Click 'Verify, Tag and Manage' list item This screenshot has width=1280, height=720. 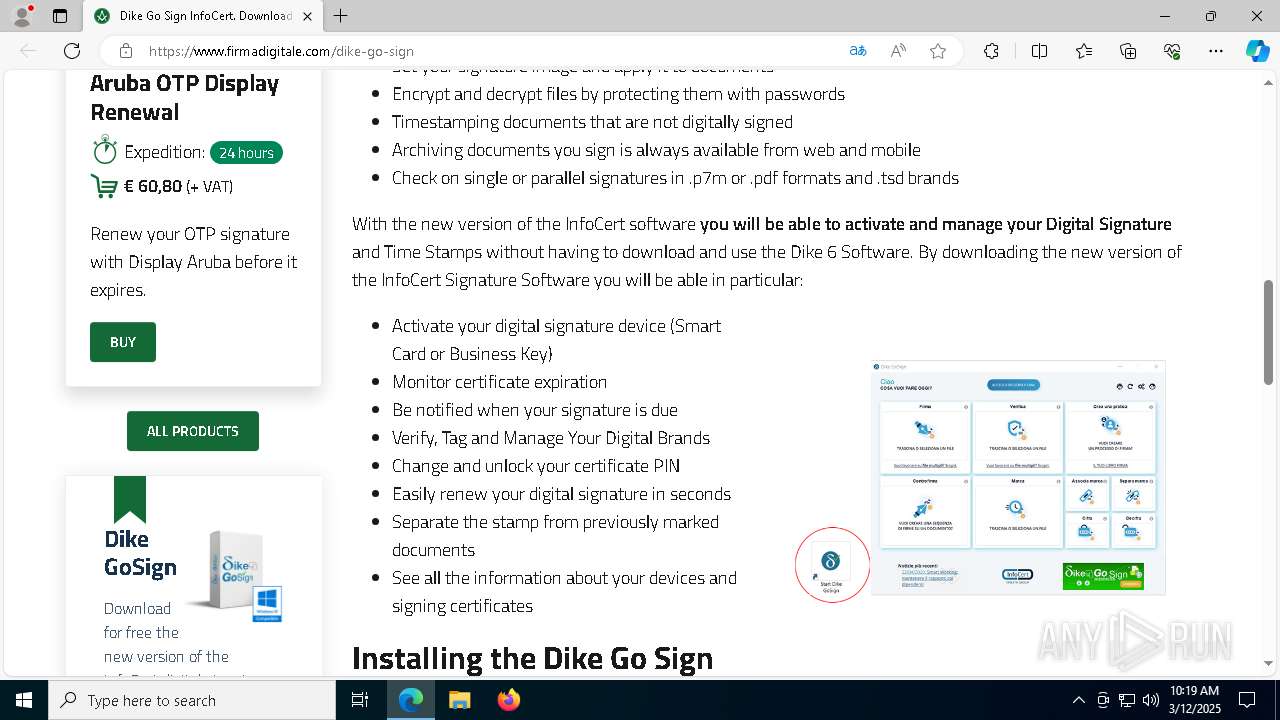tap(551, 438)
